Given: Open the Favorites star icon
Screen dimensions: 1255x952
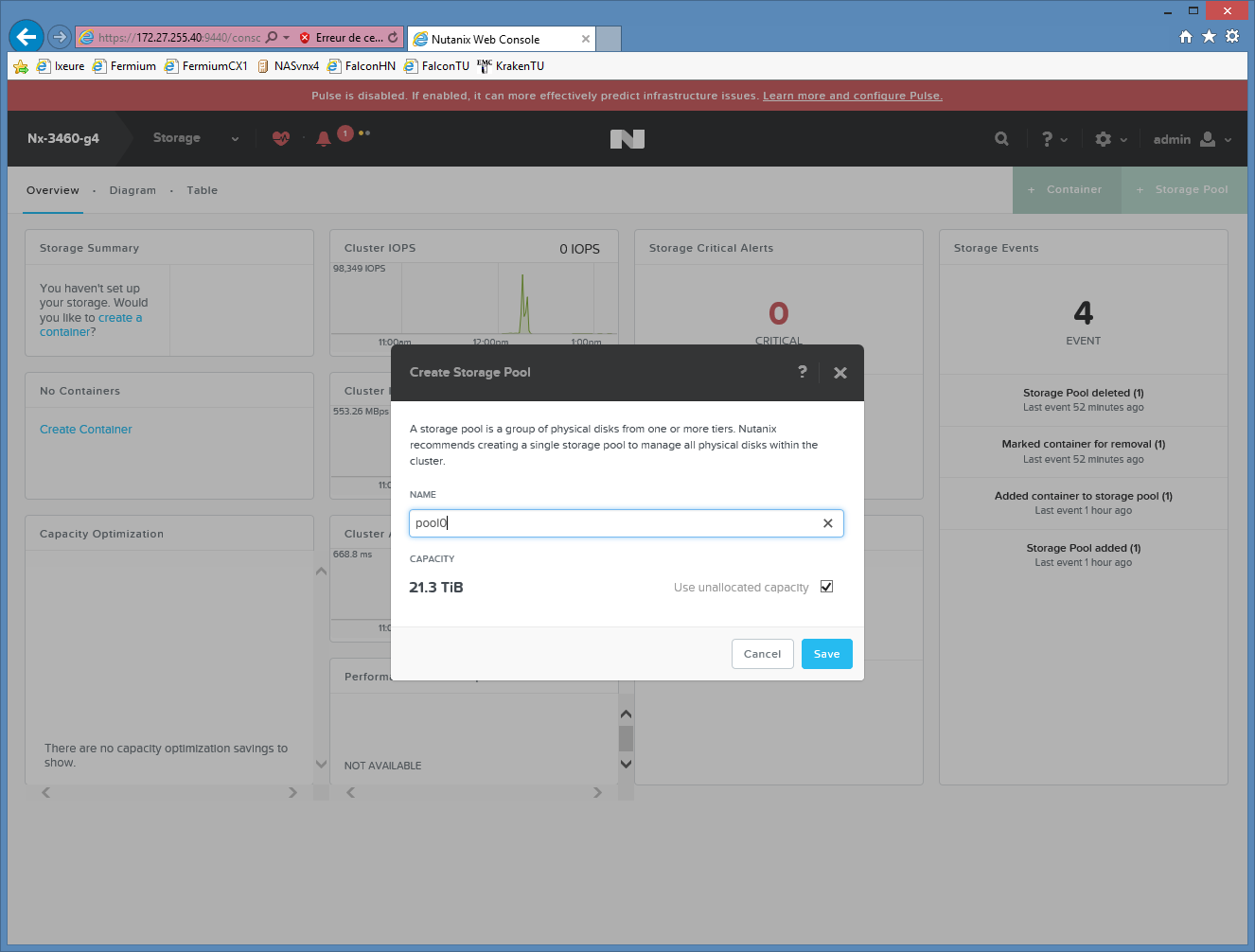Looking at the screenshot, I should point(1209,37).
